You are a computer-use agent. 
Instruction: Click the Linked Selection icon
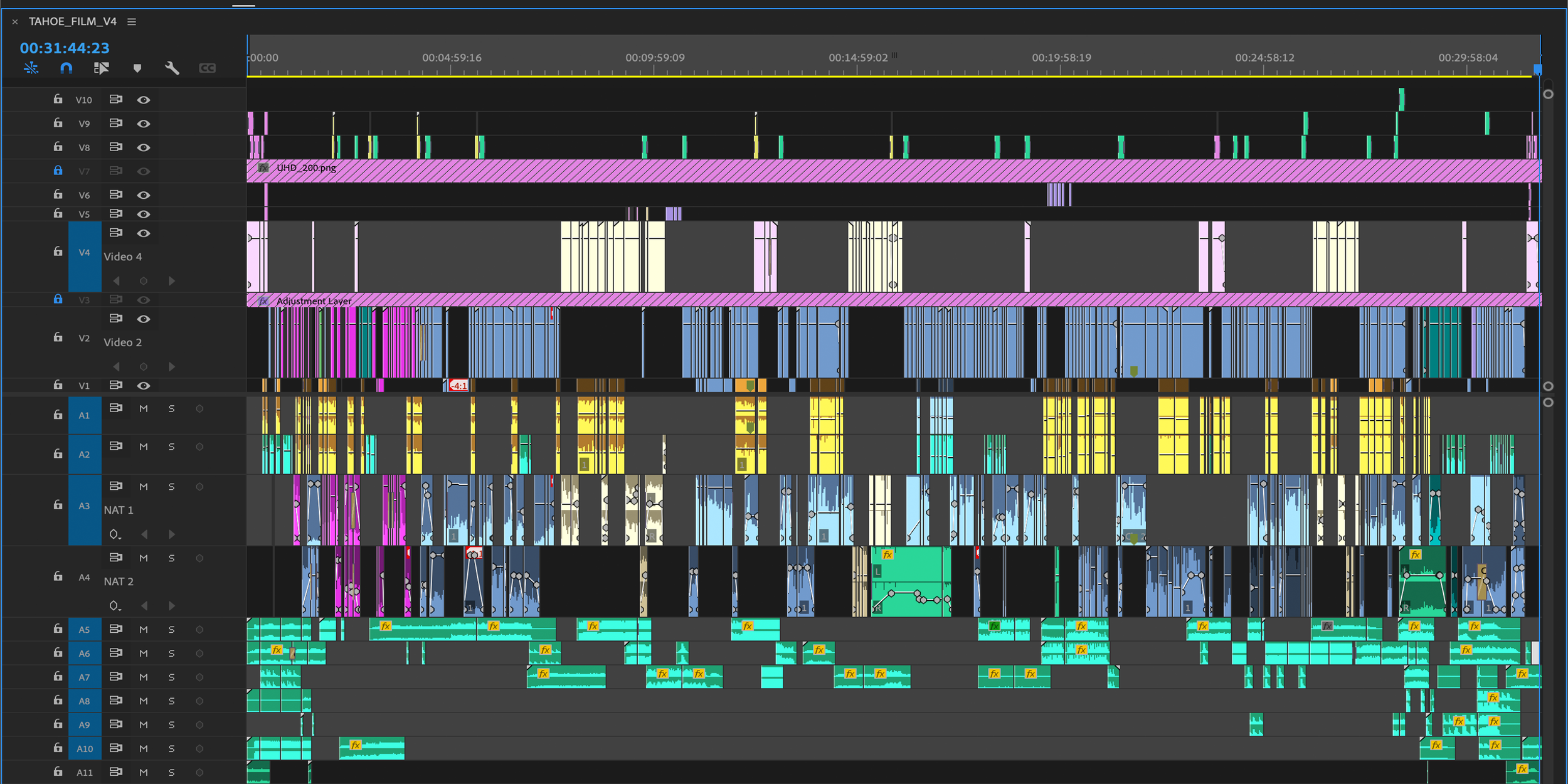[x=101, y=68]
